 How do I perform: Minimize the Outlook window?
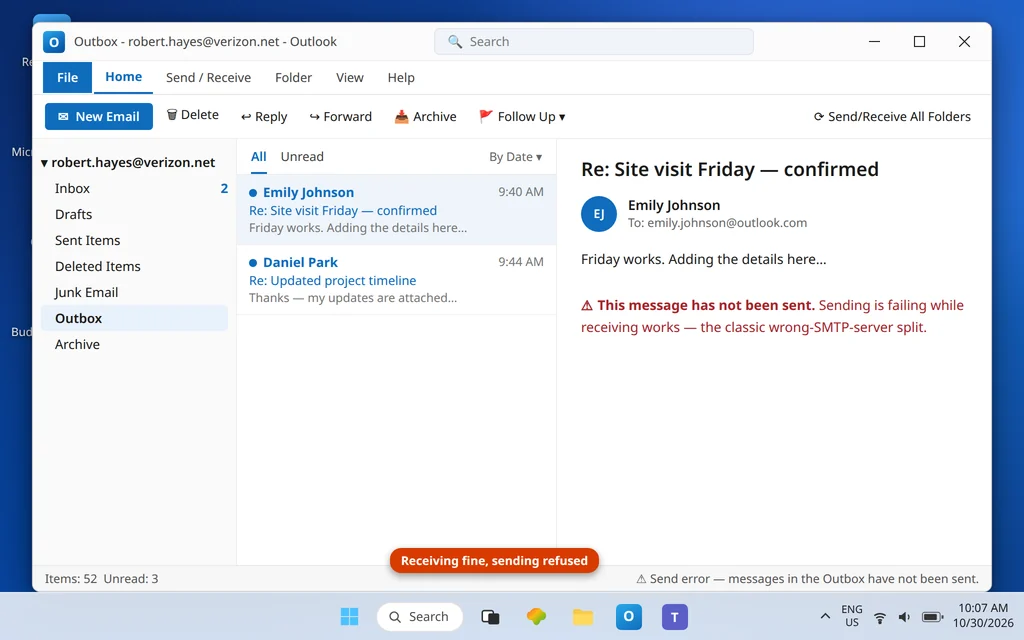click(874, 42)
